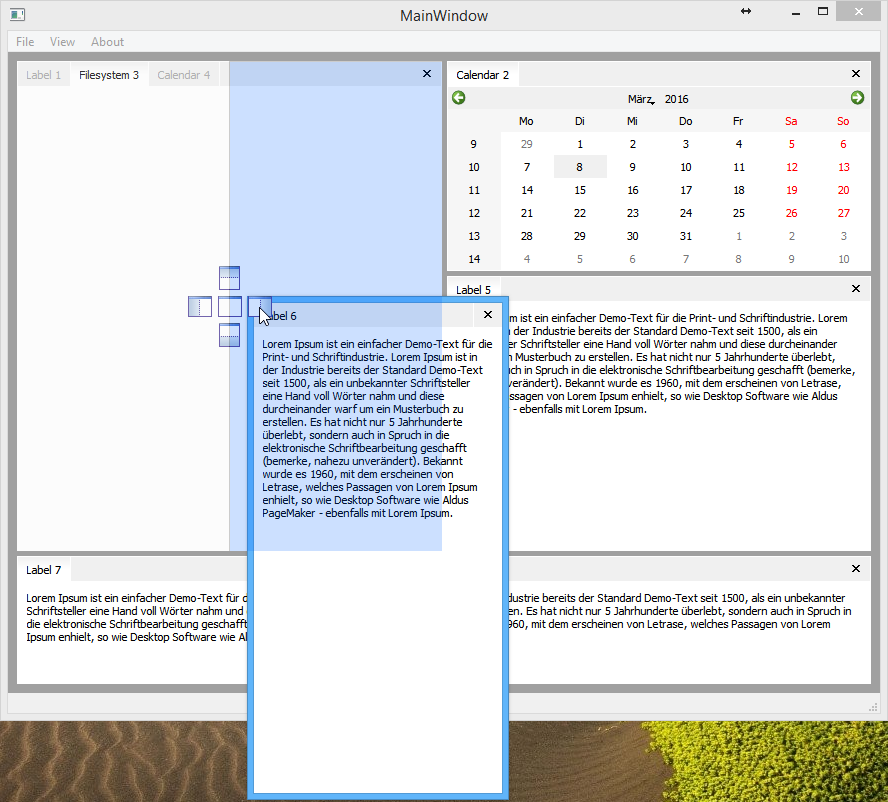
Task: Click the double-arrow icon in title bar
Action: 746,11
